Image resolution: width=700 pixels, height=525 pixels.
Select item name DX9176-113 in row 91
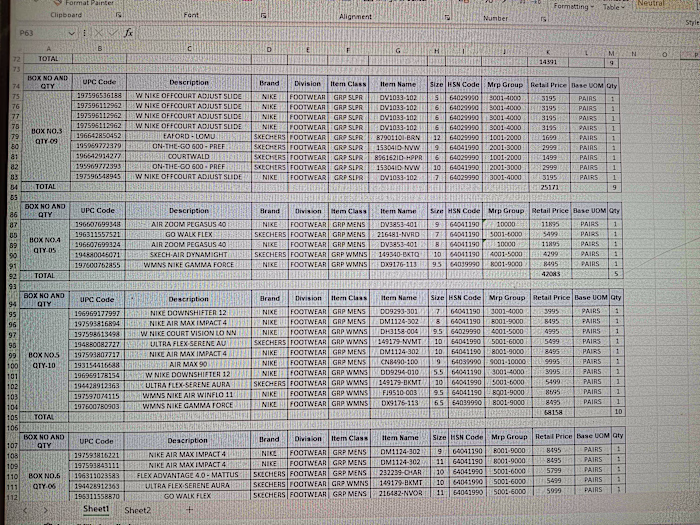pyautogui.click(x=399, y=264)
